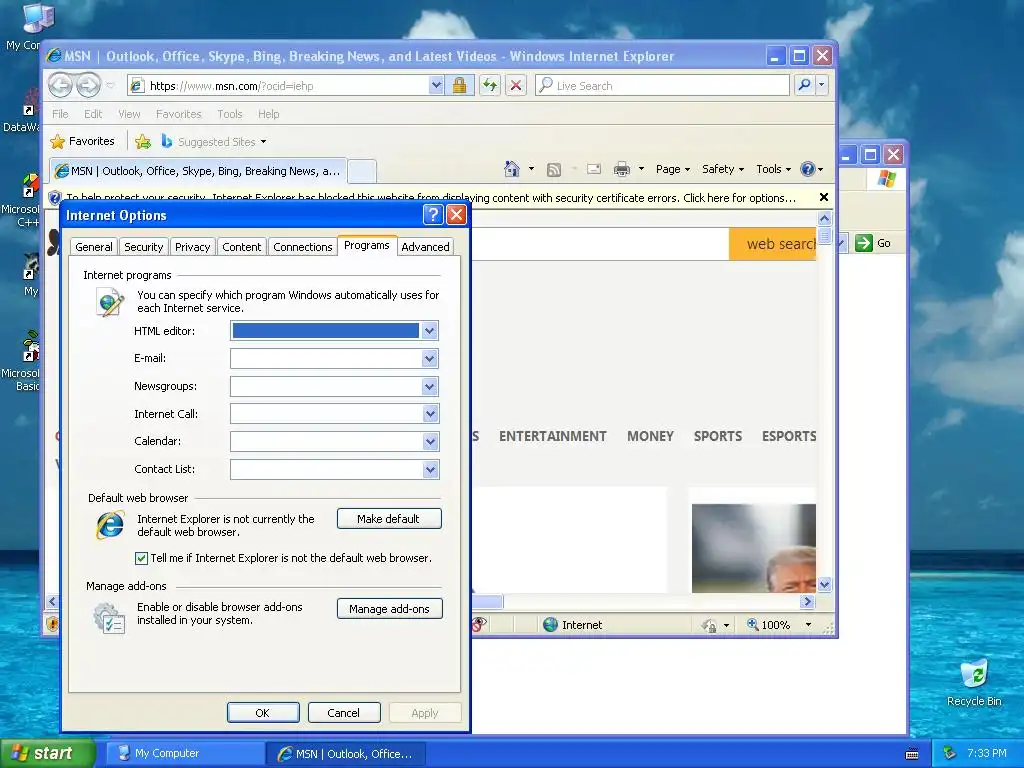1024x768 pixels.
Task: Click the Windows start button
Action: pos(46,753)
